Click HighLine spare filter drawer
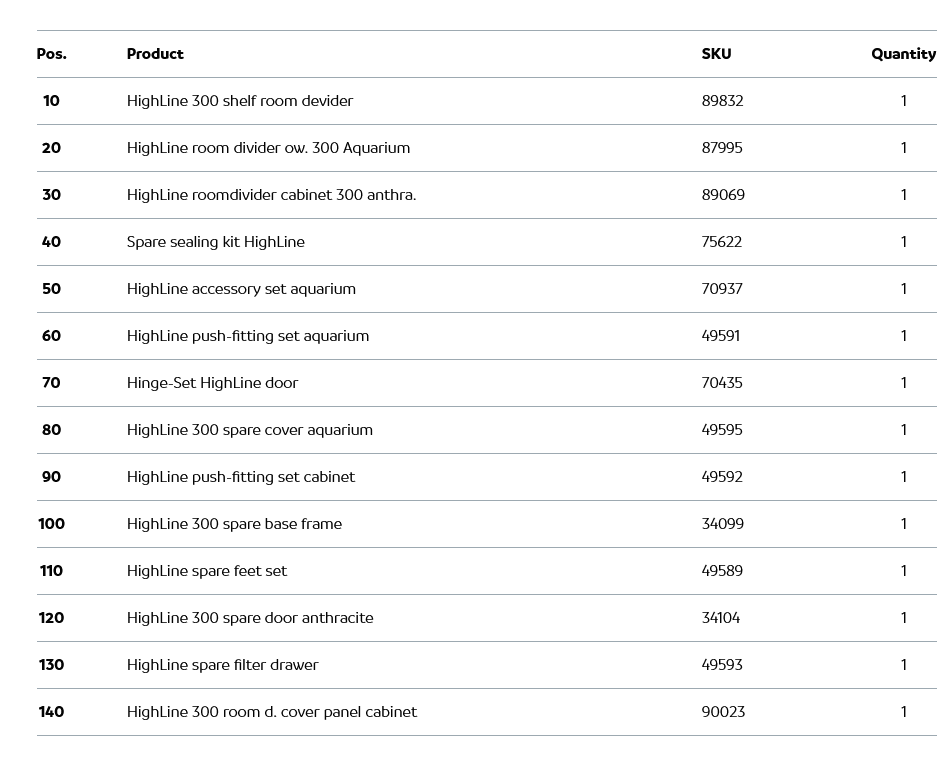The image size is (945, 761). (x=222, y=665)
